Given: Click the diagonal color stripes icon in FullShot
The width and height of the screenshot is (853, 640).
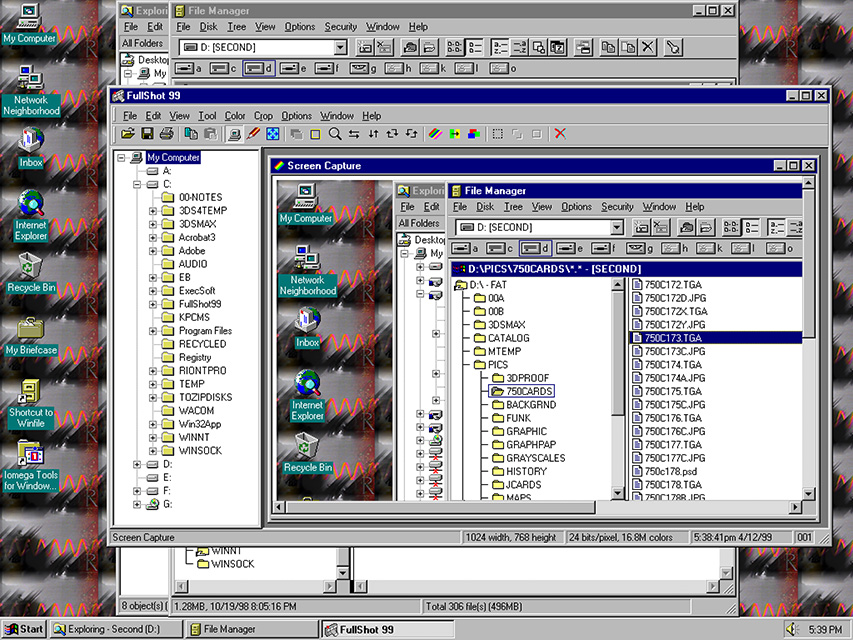Looking at the screenshot, I should (435, 134).
